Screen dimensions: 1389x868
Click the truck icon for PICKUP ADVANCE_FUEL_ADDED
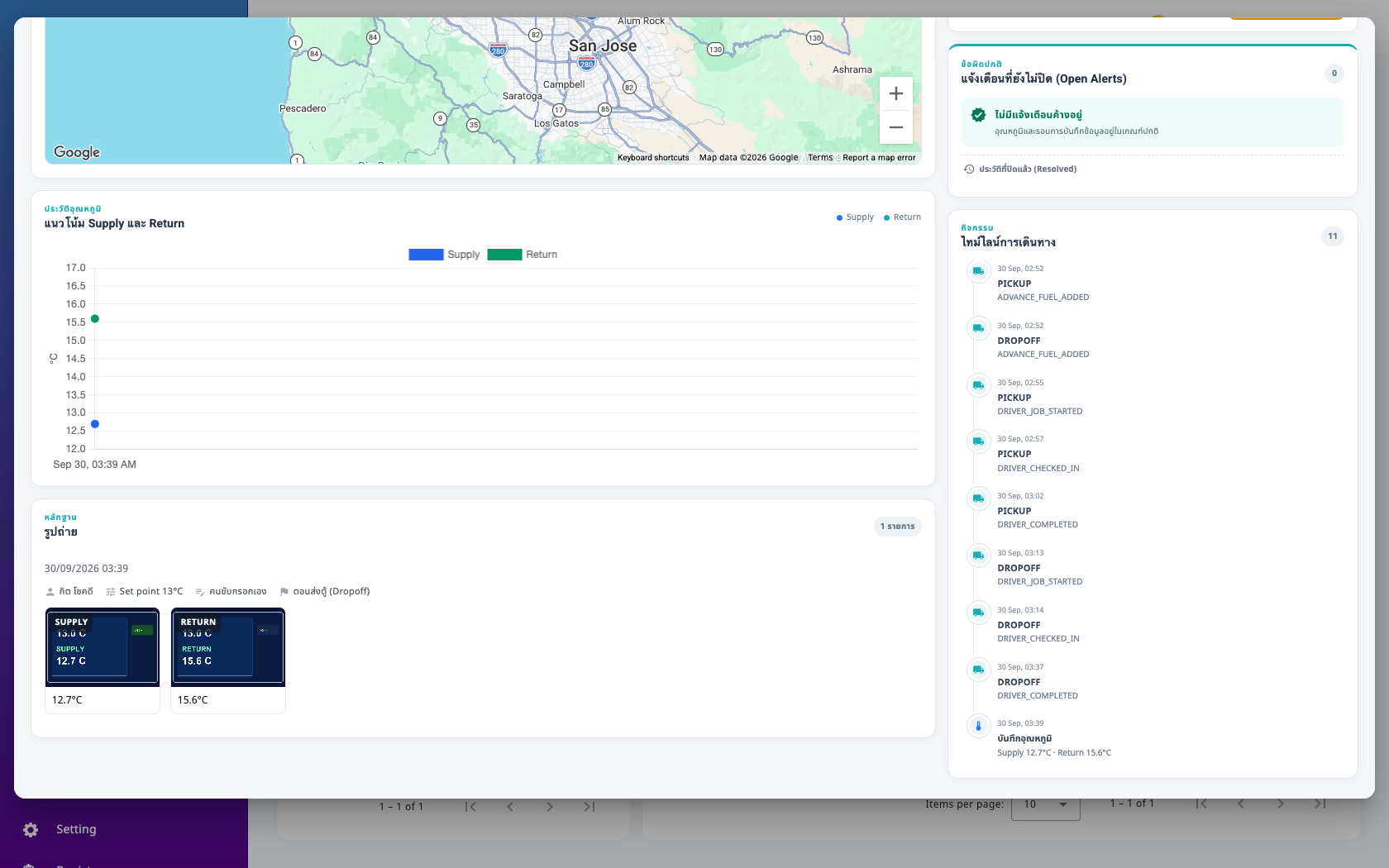coord(978,271)
